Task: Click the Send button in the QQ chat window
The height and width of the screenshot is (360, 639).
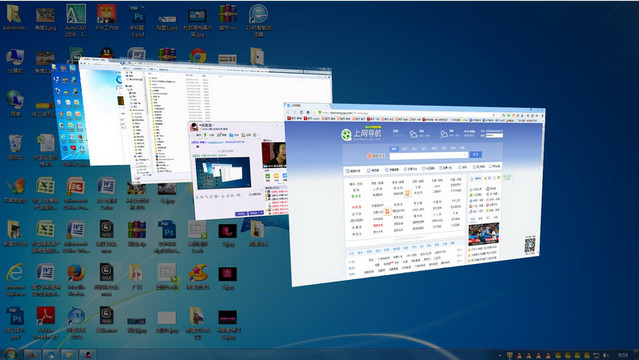Action: (x=256, y=213)
